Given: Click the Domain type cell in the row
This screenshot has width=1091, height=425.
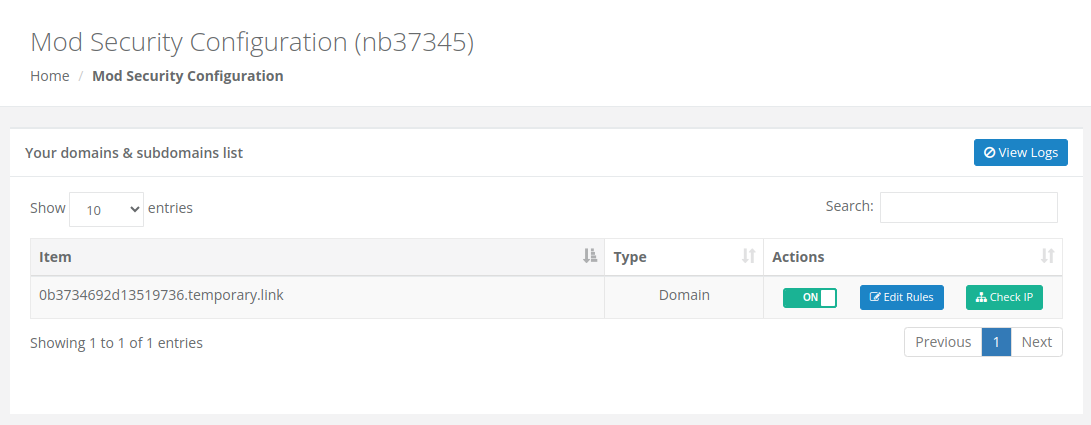Looking at the screenshot, I should tap(684, 295).
